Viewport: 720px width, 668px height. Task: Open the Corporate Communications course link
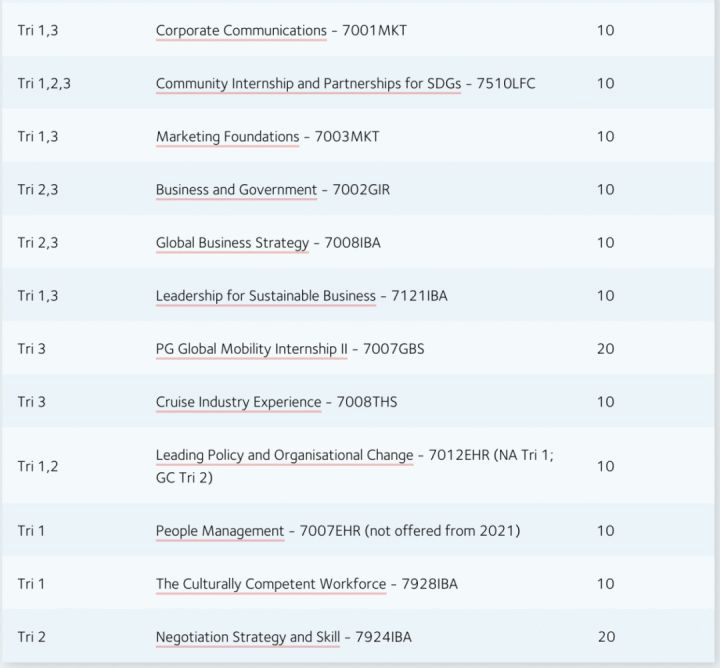click(241, 30)
